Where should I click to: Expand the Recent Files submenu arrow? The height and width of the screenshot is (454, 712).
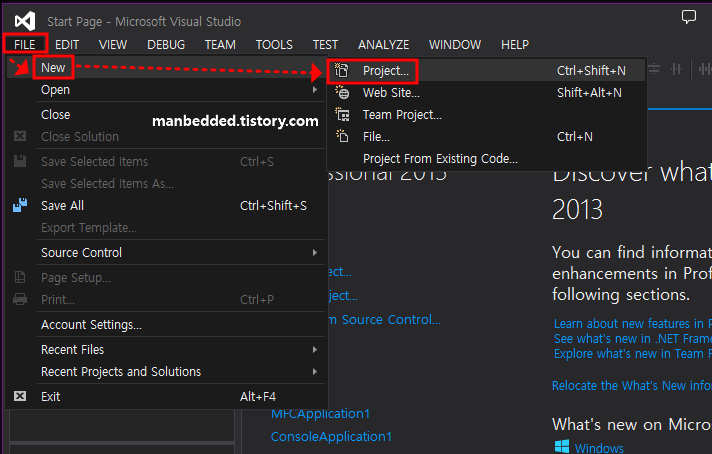pos(315,350)
